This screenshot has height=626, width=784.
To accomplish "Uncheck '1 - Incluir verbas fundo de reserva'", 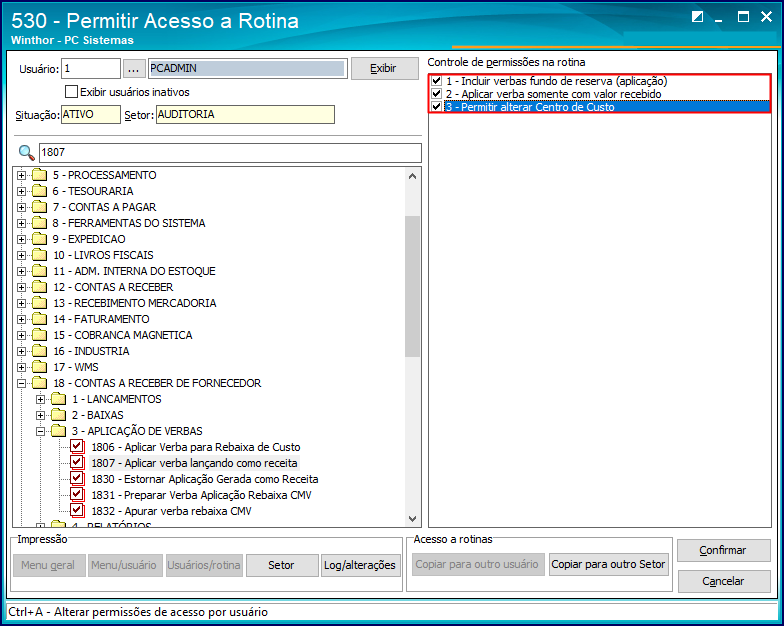I will pyautogui.click(x=436, y=80).
